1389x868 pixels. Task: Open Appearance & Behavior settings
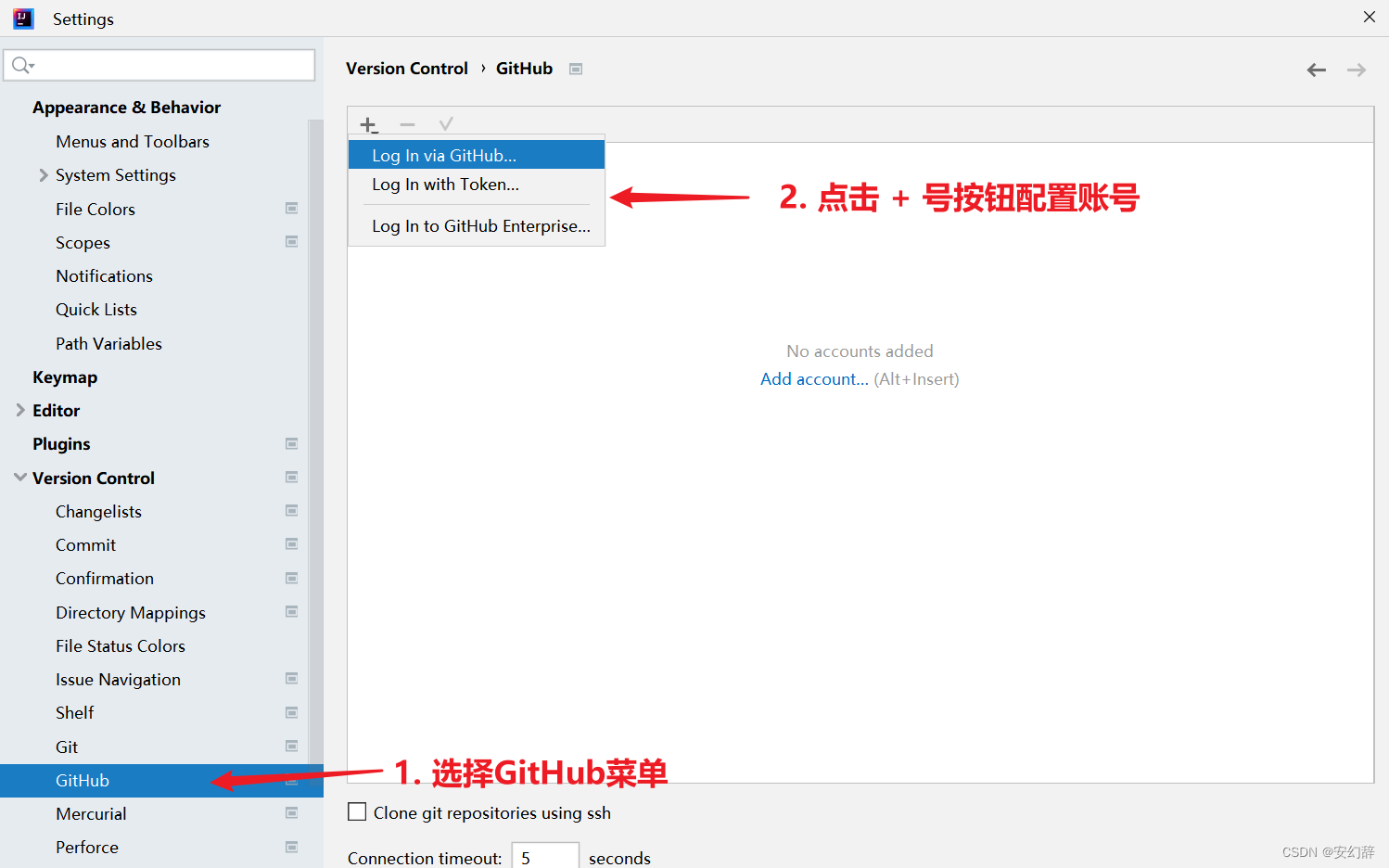(127, 108)
